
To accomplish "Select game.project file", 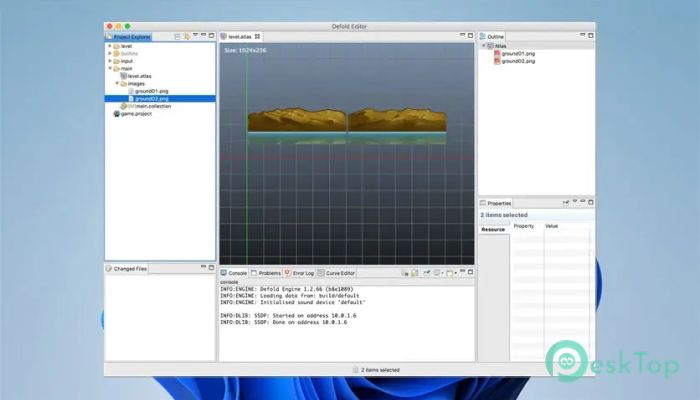I will click(x=136, y=114).
